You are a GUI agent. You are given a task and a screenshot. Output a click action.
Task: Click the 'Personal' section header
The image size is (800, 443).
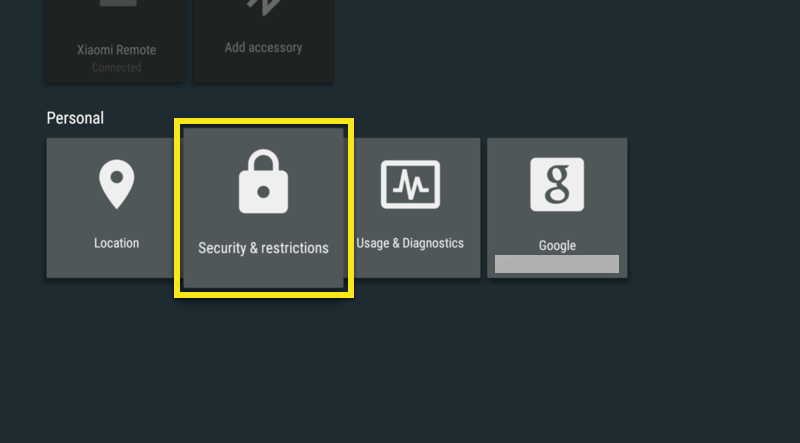tap(75, 118)
